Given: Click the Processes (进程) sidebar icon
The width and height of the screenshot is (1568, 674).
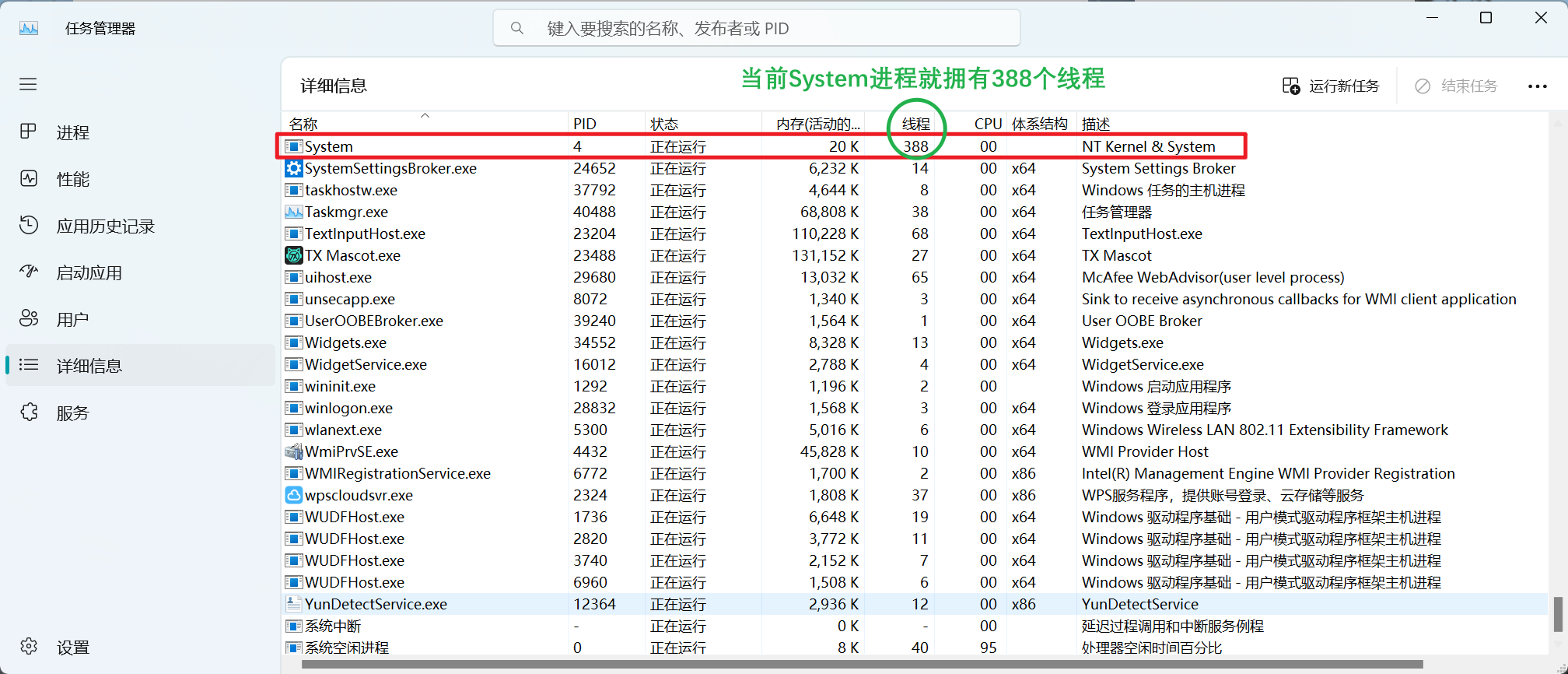Looking at the screenshot, I should click(28, 132).
